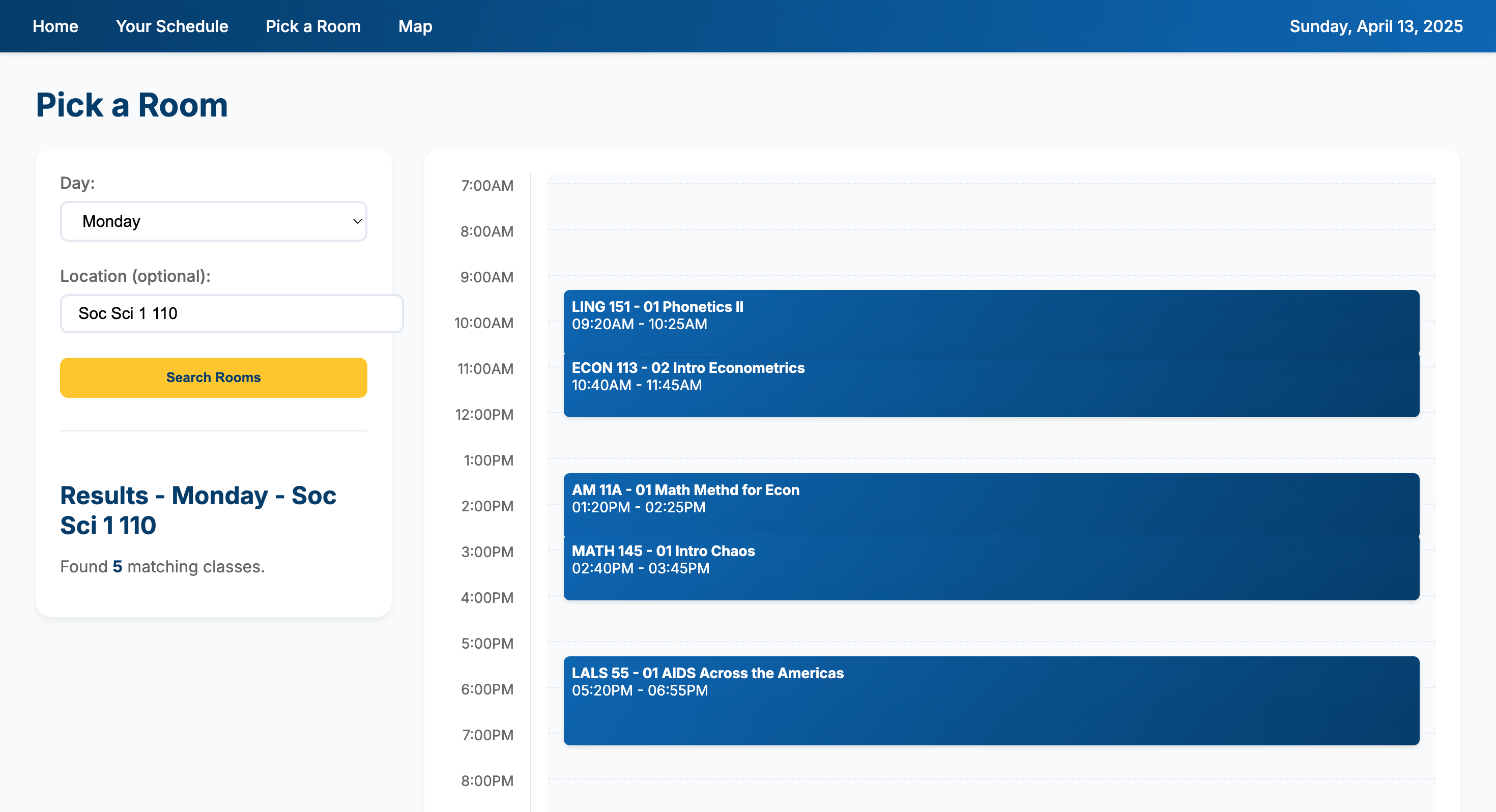The image size is (1496, 812).
Task: Click the Location input field
Action: (x=231, y=313)
